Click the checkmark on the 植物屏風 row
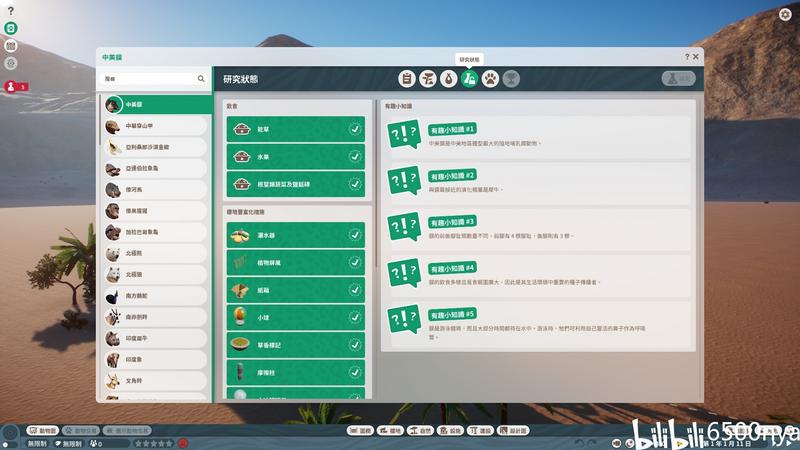The width and height of the screenshot is (800, 450). tap(355, 262)
